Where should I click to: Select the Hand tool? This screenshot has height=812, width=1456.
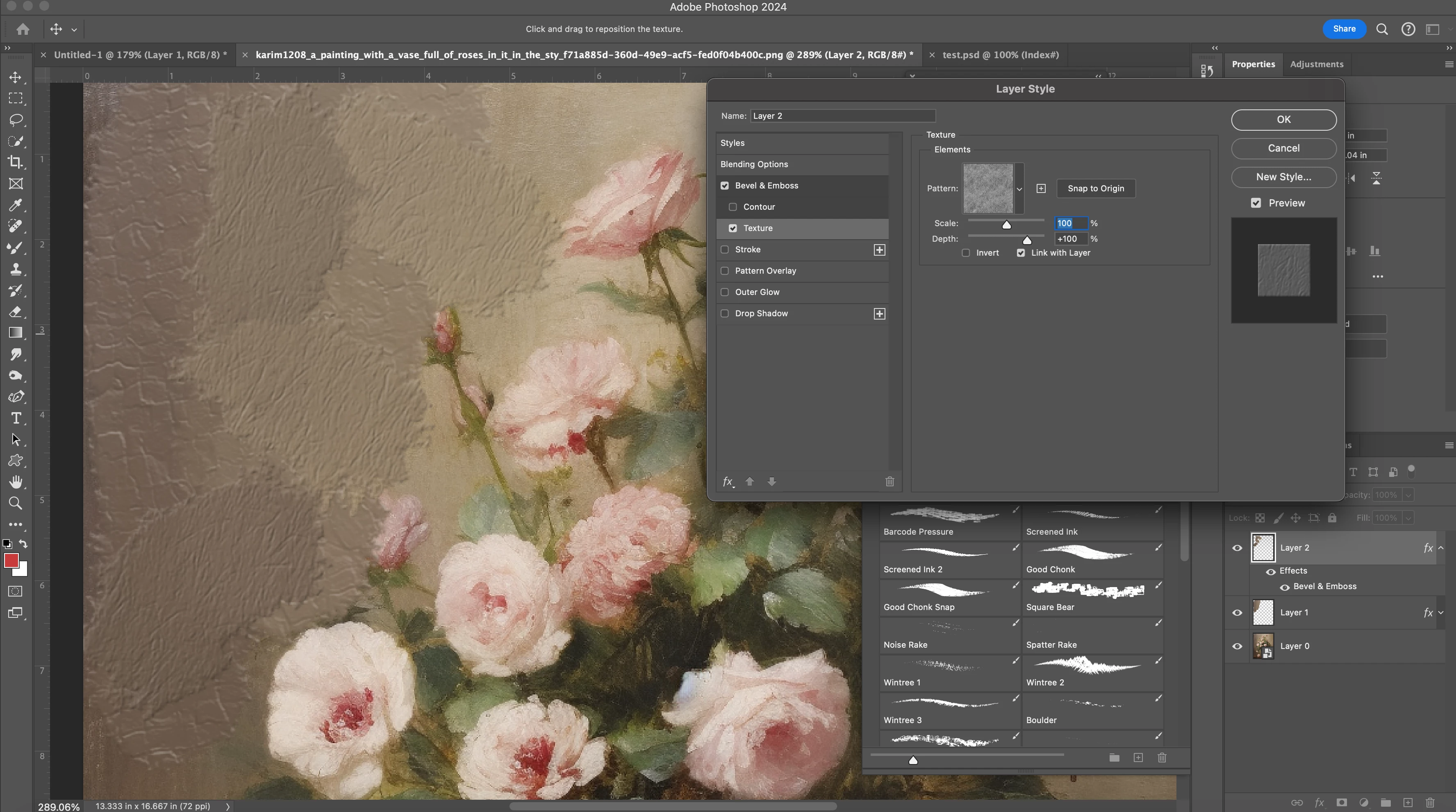16,482
